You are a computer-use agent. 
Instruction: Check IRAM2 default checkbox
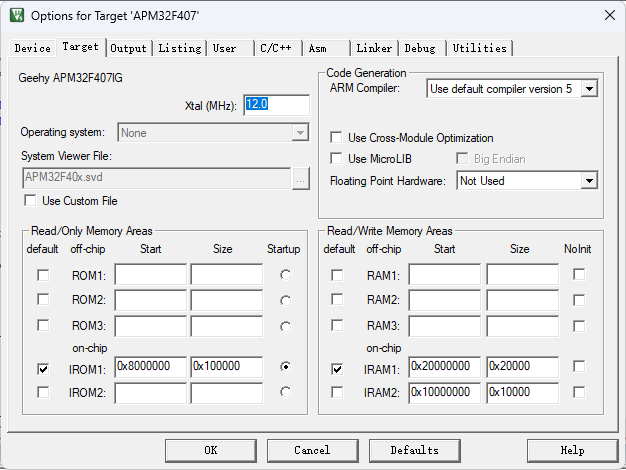(337, 392)
